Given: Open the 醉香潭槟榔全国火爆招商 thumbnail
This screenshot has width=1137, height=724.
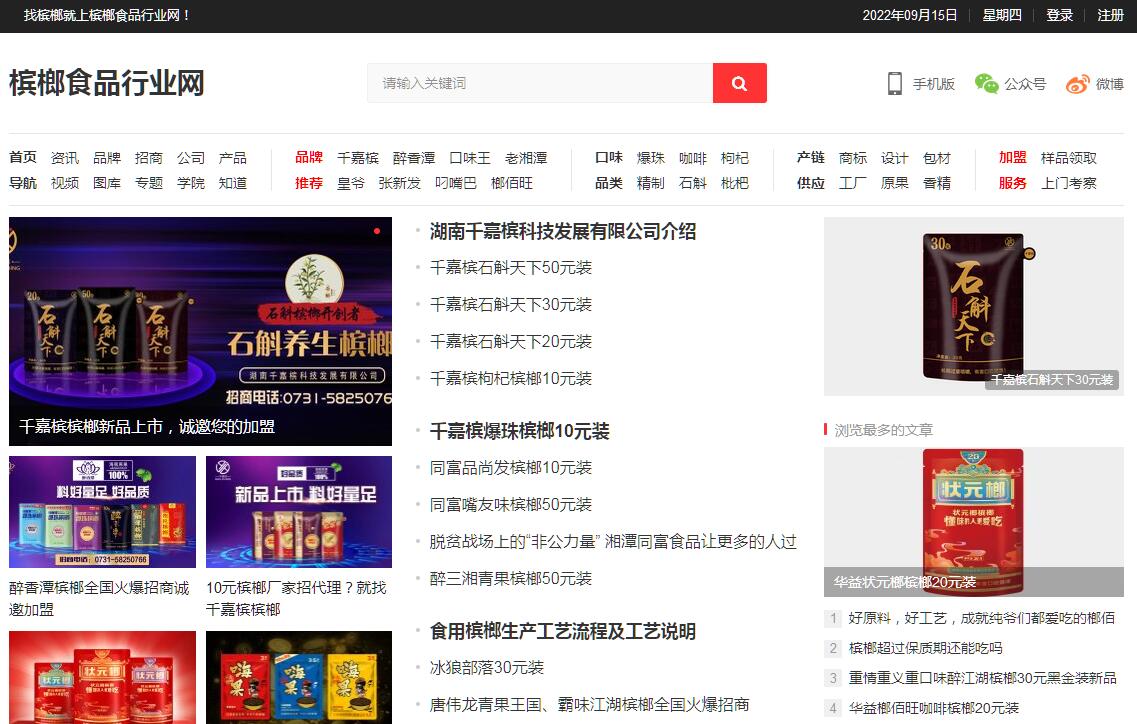Looking at the screenshot, I should tap(102, 512).
